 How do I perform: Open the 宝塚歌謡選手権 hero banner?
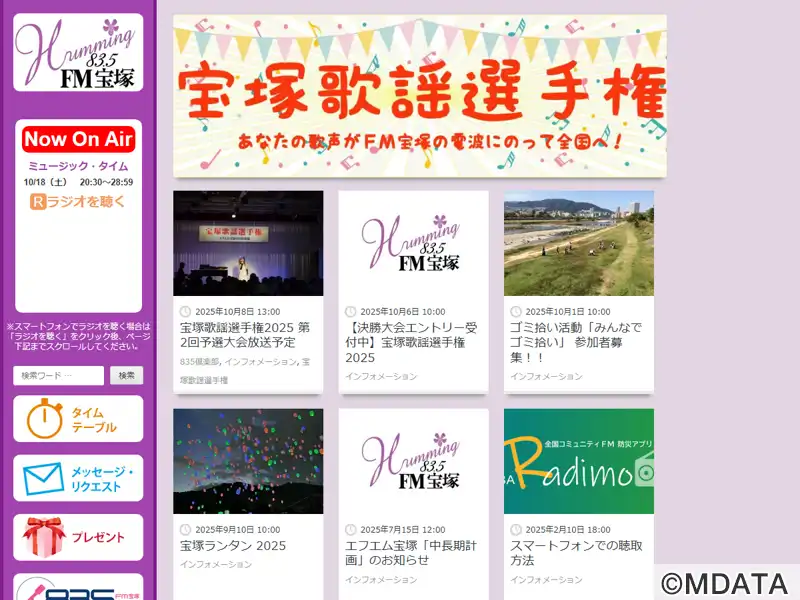[x=420, y=96]
